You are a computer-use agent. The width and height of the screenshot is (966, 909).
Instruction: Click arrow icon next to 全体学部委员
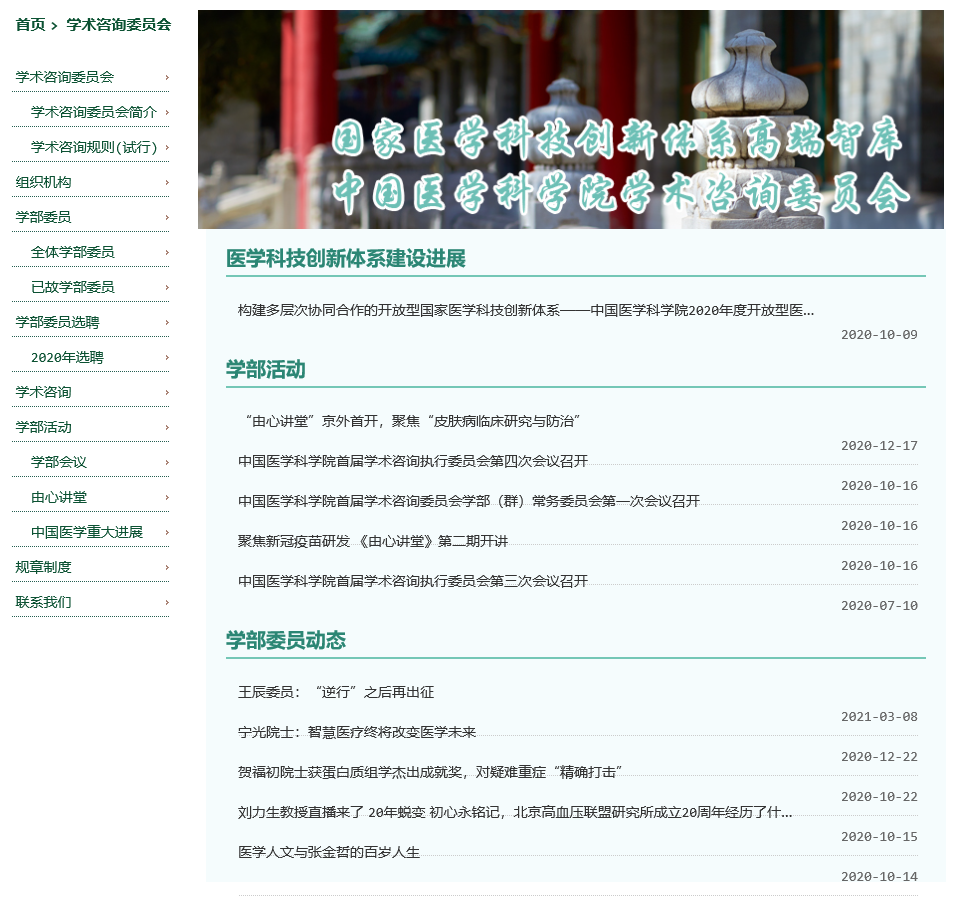(x=167, y=252)
